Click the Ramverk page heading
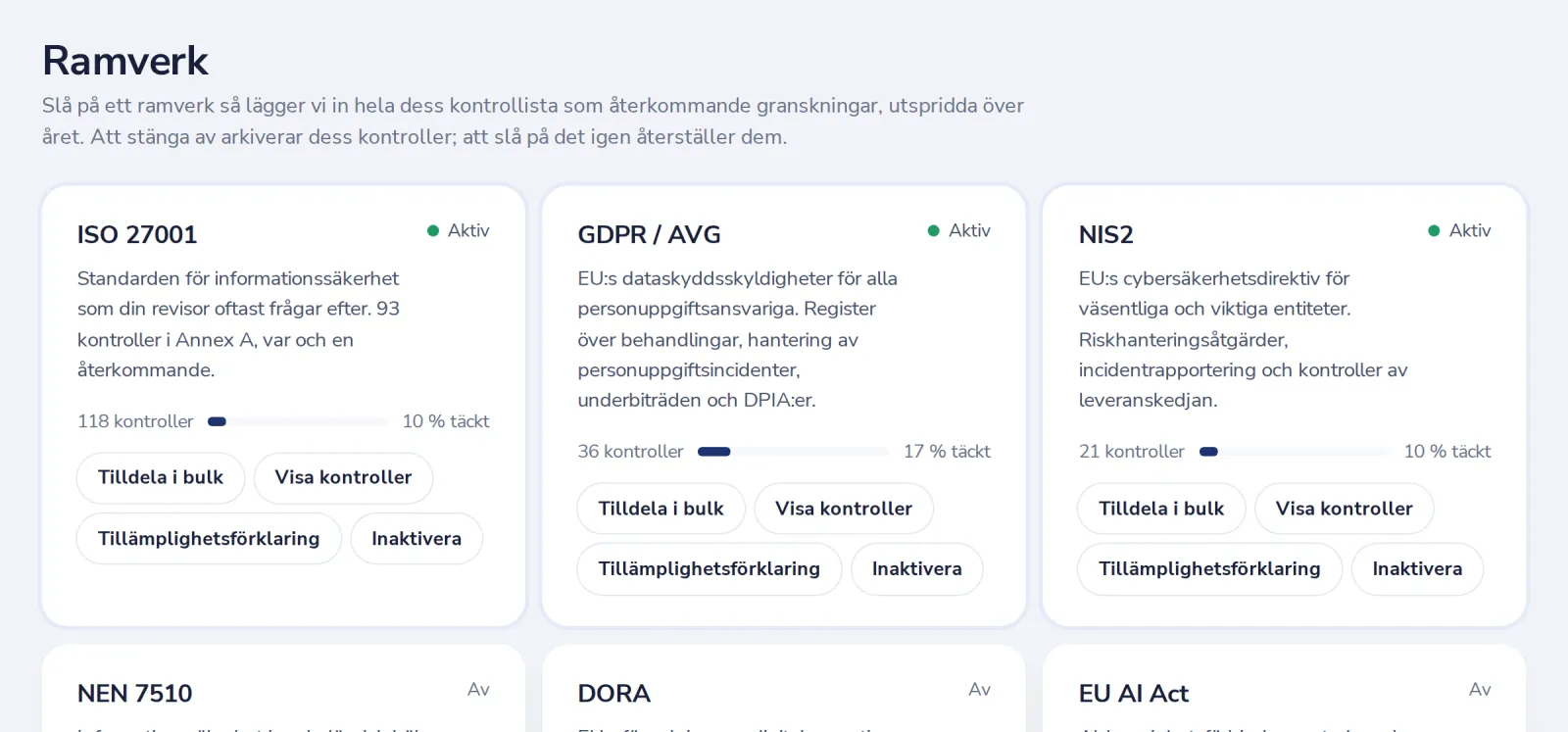Screen dimensions: 1568x732 [125, 61]
